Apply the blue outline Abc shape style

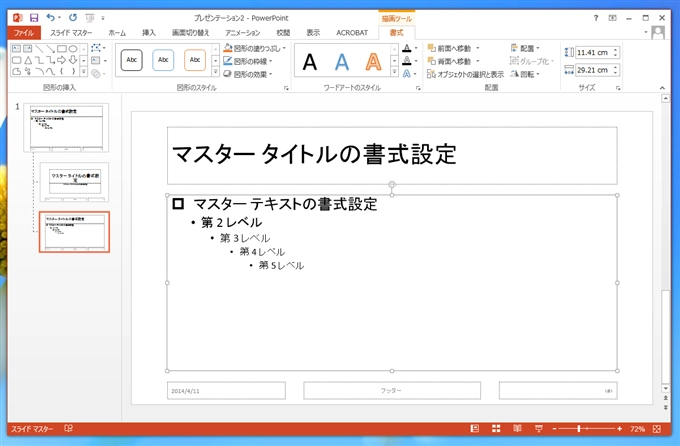tap(163, 60)
